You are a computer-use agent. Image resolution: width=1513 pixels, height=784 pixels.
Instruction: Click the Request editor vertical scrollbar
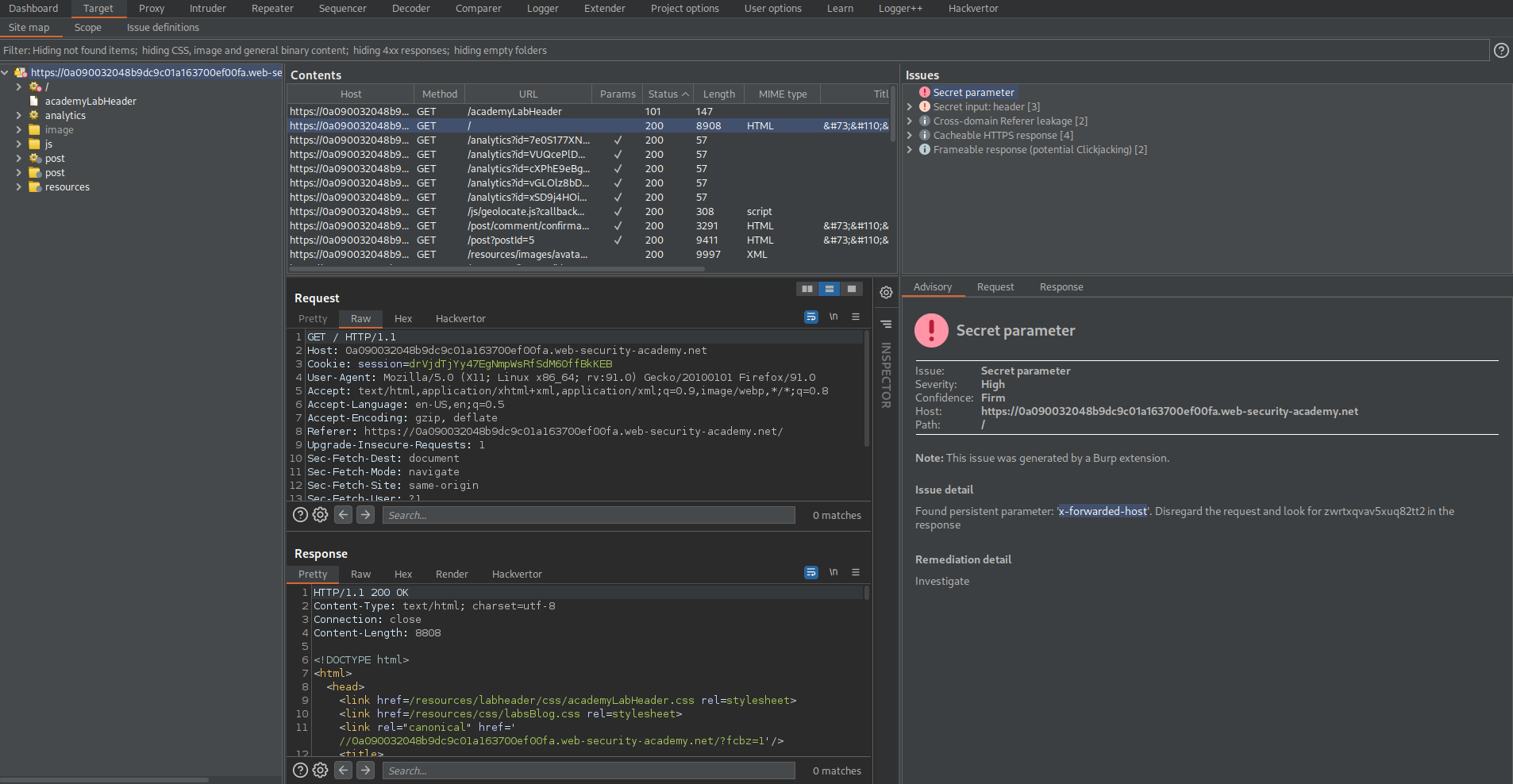(867, 389)
